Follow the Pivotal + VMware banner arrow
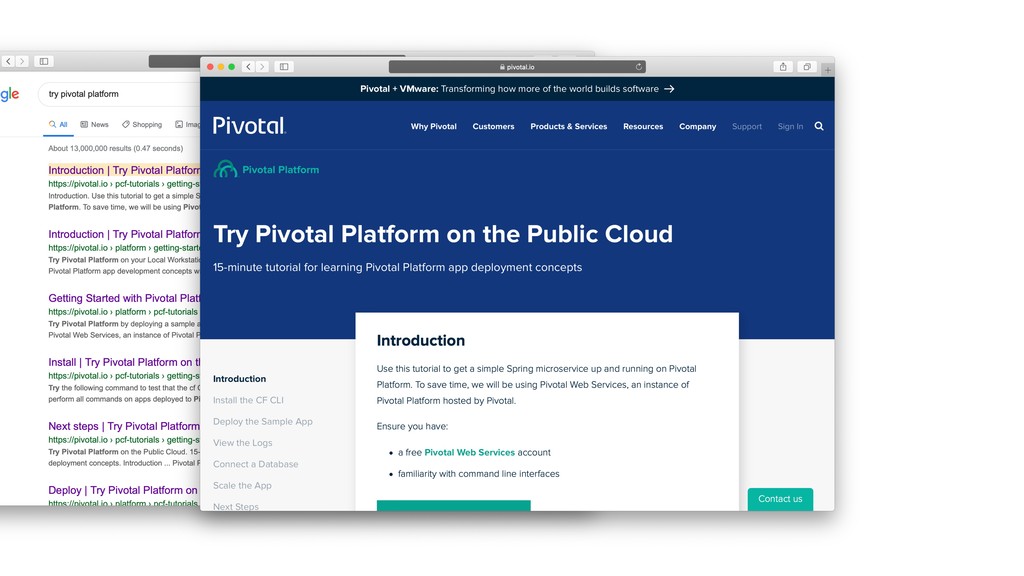This screenshot has width=1024, height=576. click(669, 89)
